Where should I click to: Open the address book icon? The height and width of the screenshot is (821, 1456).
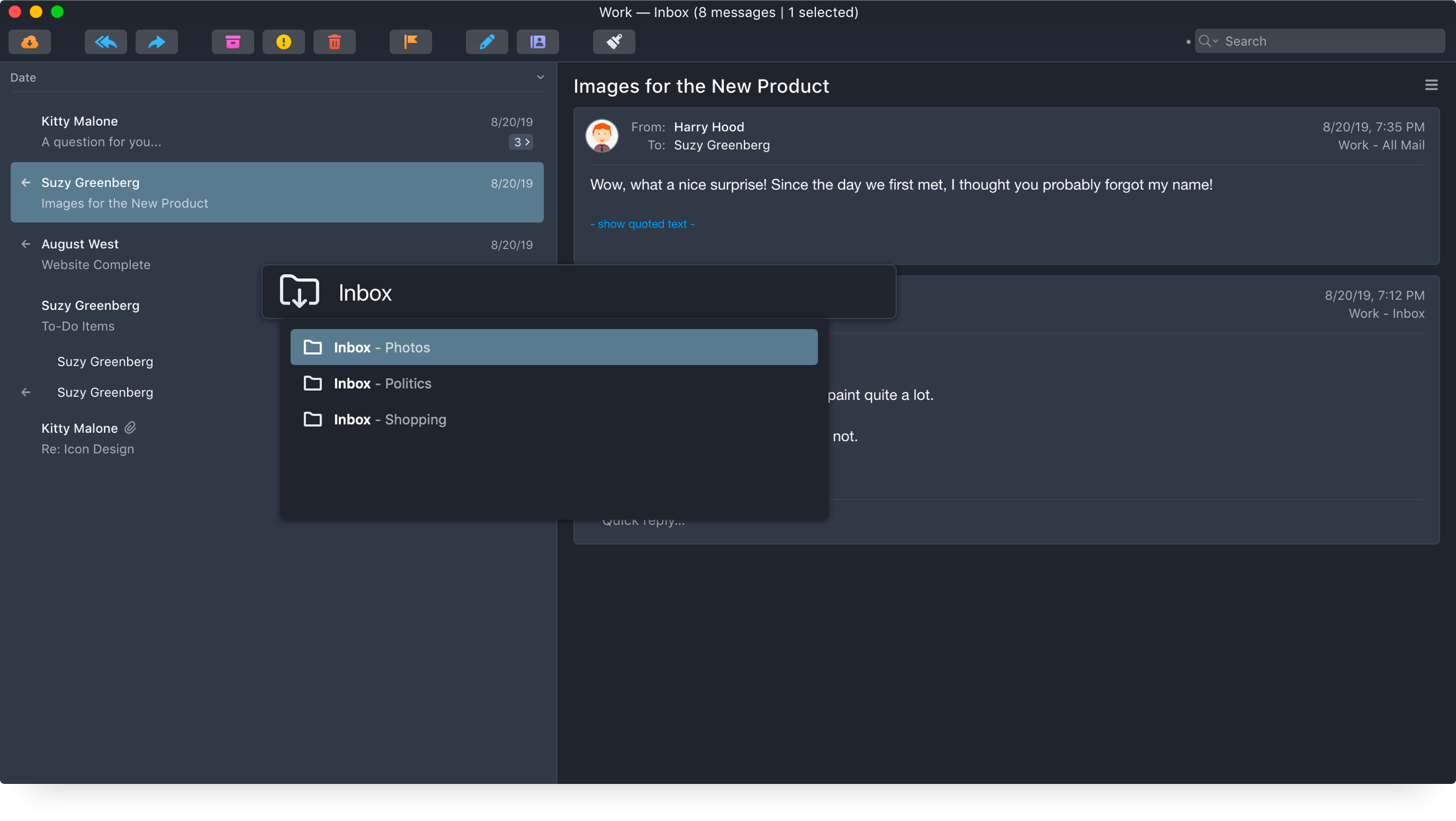(537, 41)
